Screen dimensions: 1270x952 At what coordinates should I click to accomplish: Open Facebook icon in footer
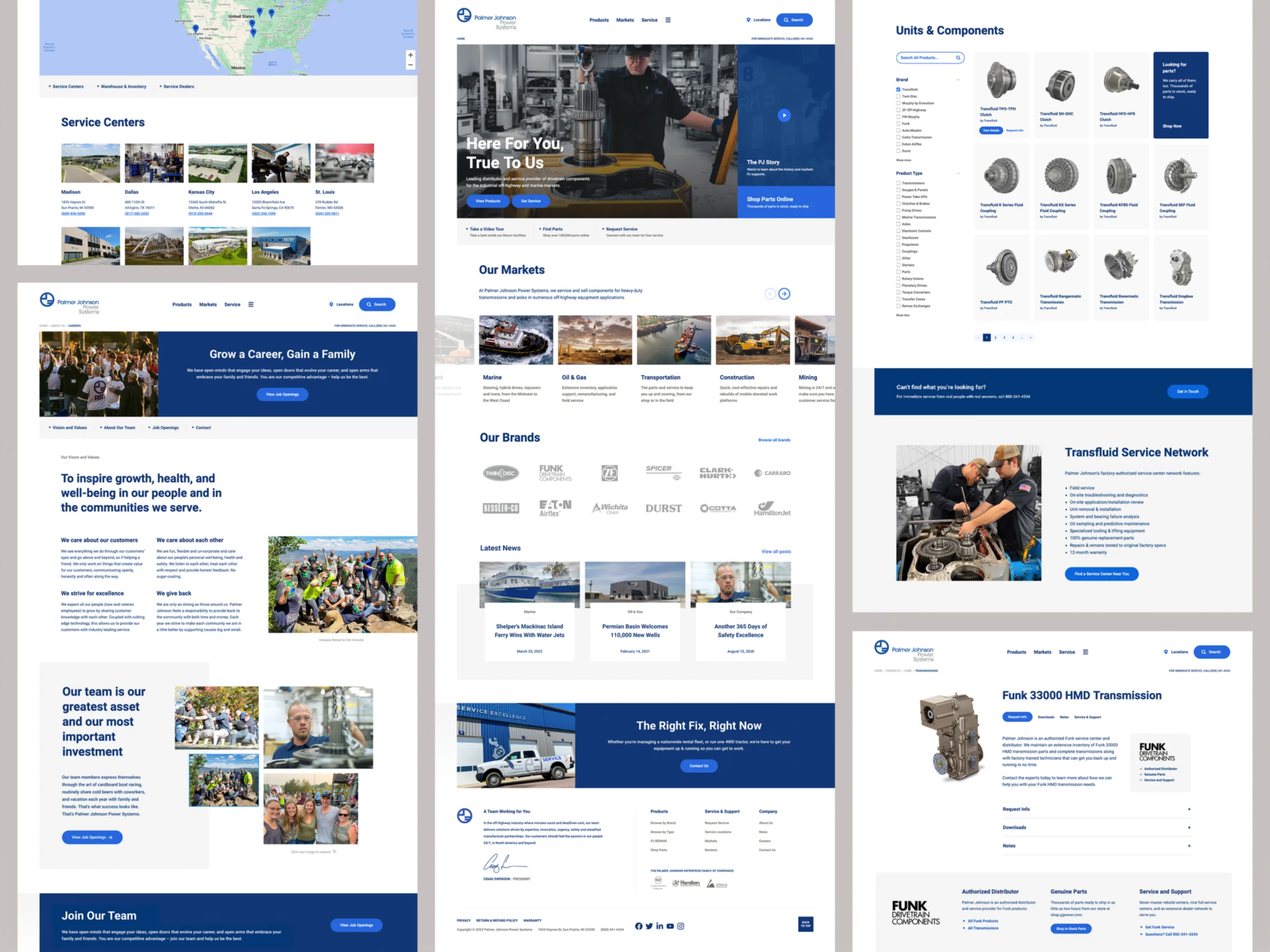(639, 926)
